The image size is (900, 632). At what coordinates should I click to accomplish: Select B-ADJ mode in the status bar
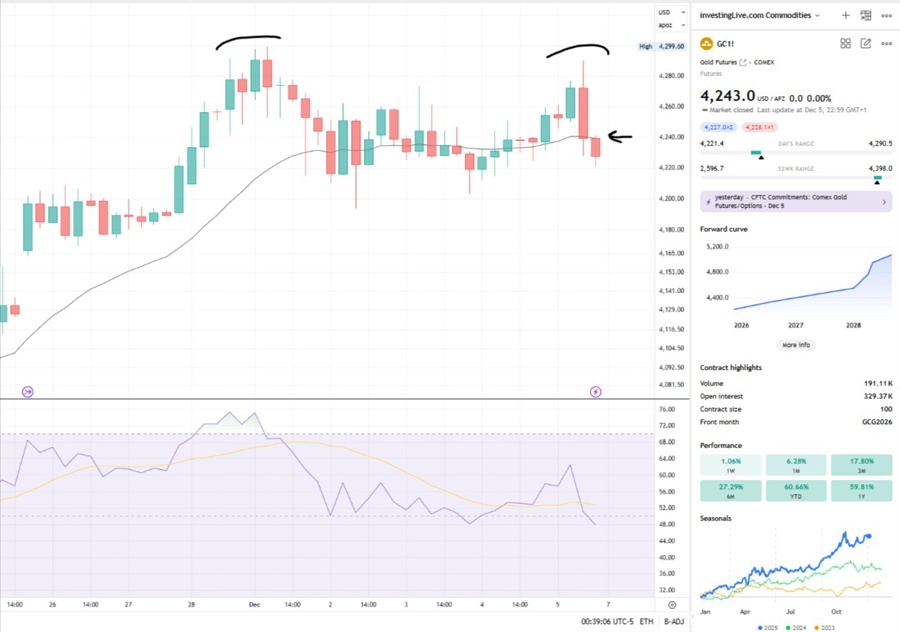pyautogui.click(x=674, y=621)
